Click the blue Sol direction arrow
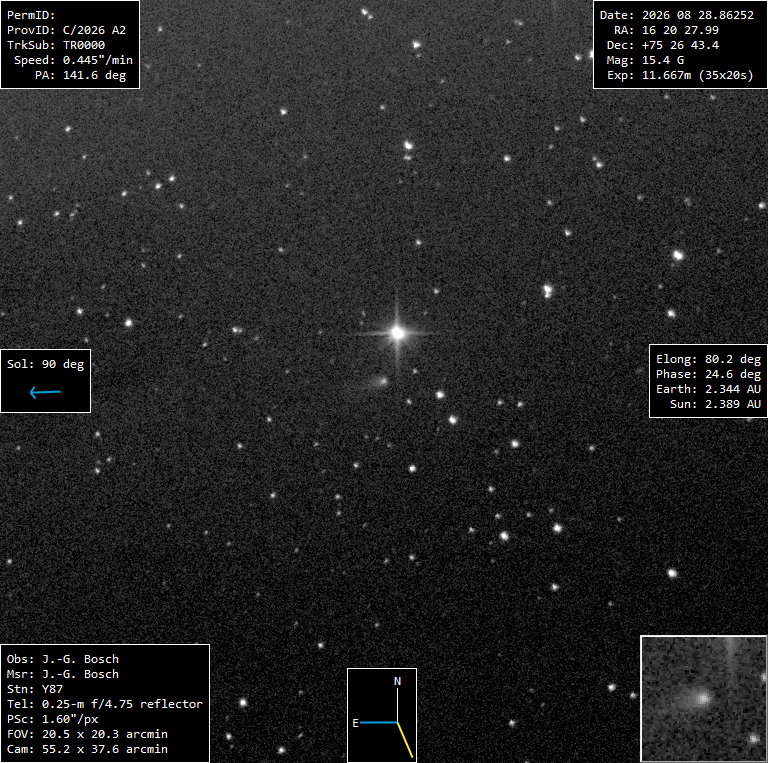Screen dimensions: 768x763 pos(45,392)
